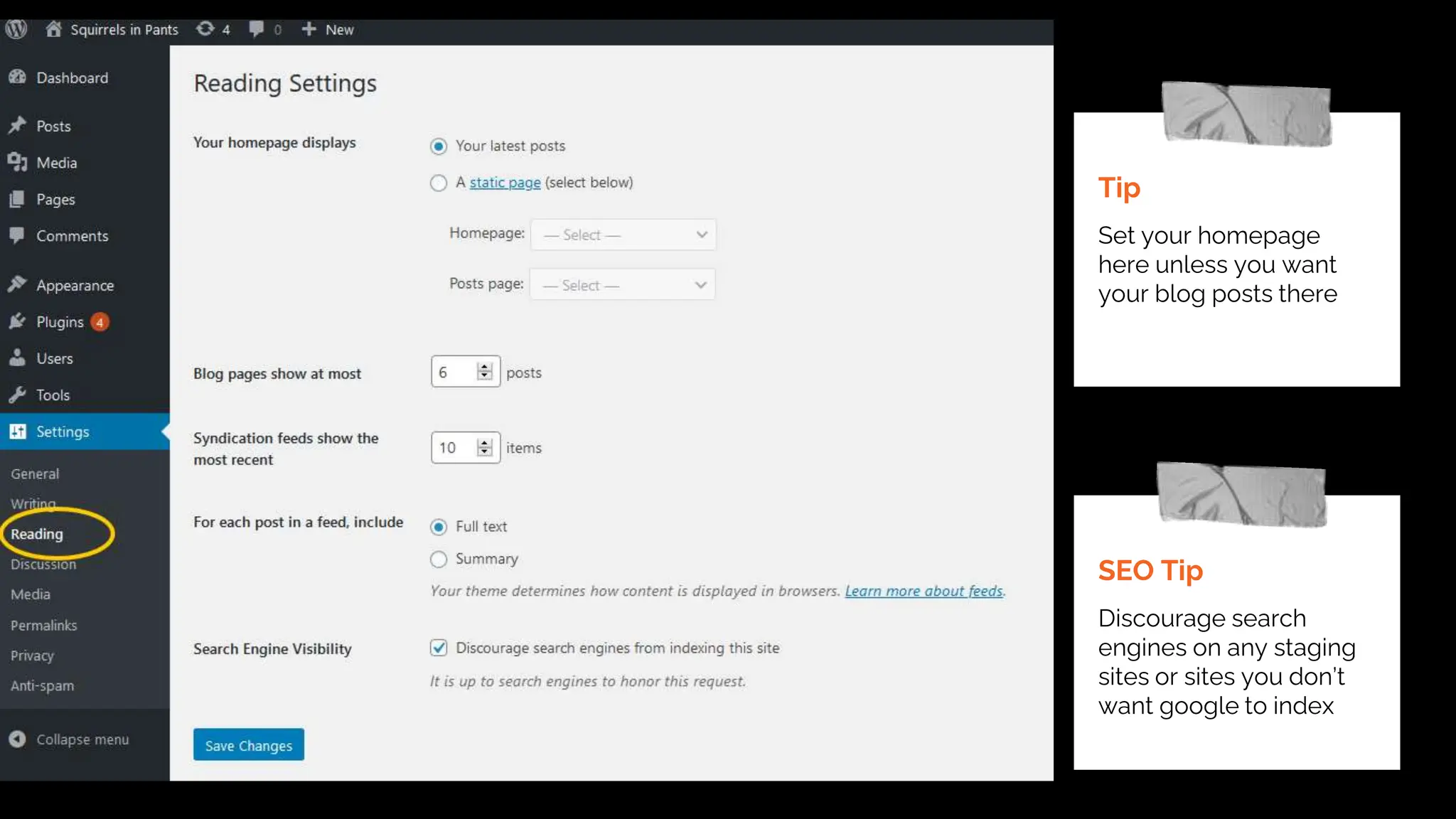The width and height of the screenshot is (1456, 819).
Task: Open the comments bubble icon in admin bar
Action: pyautogui.click(x=256, y=29)
